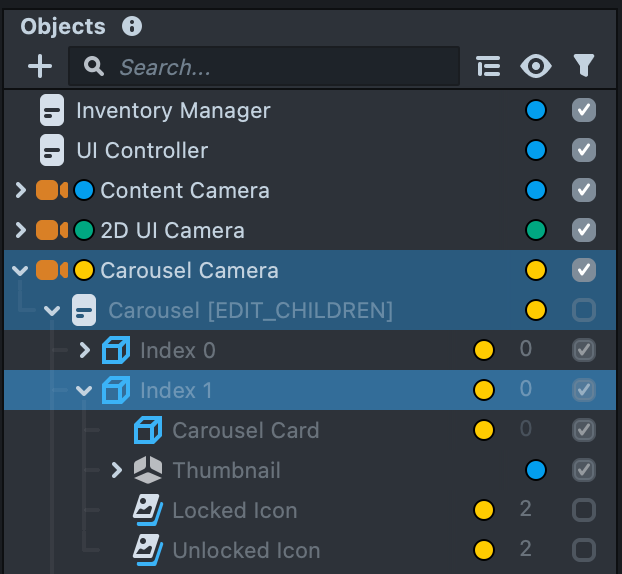Click the Carousel Camera orange camera icon
The image size is (622, 574).
51,270
